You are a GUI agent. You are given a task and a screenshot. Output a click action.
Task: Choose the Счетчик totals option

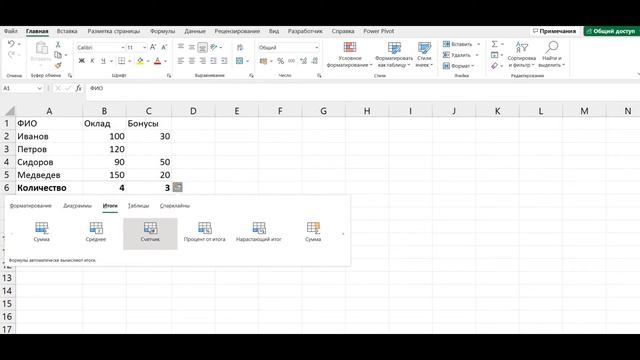coord(150,233)
